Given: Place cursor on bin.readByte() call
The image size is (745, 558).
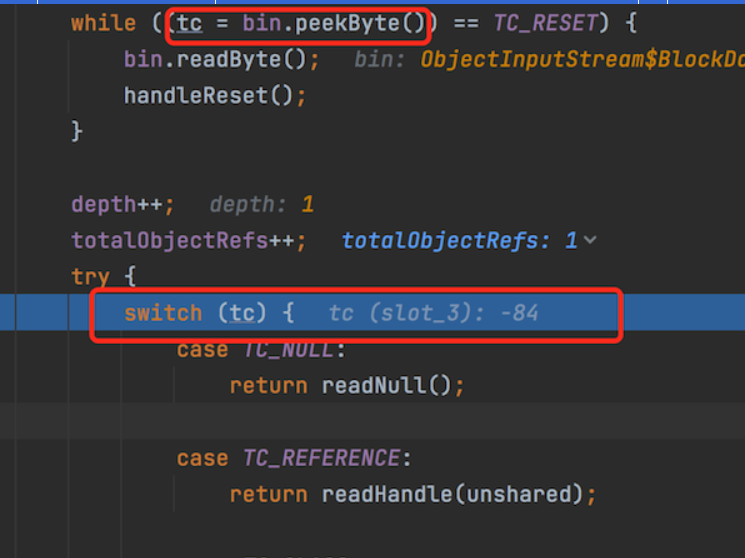Looking at the screenshot, I should (220, 59).
